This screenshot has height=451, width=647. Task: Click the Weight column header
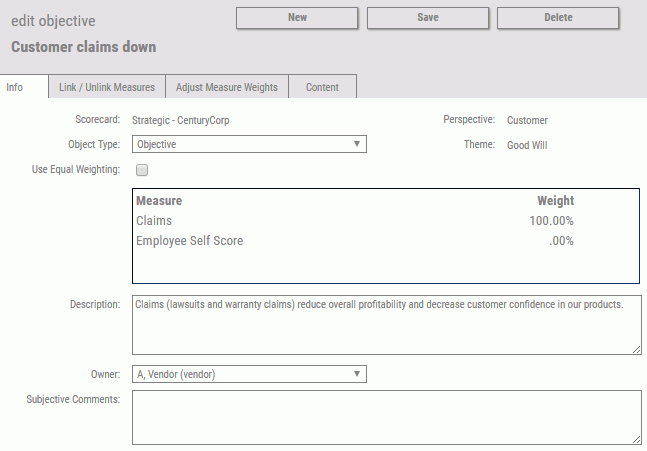tap(555, 201)
